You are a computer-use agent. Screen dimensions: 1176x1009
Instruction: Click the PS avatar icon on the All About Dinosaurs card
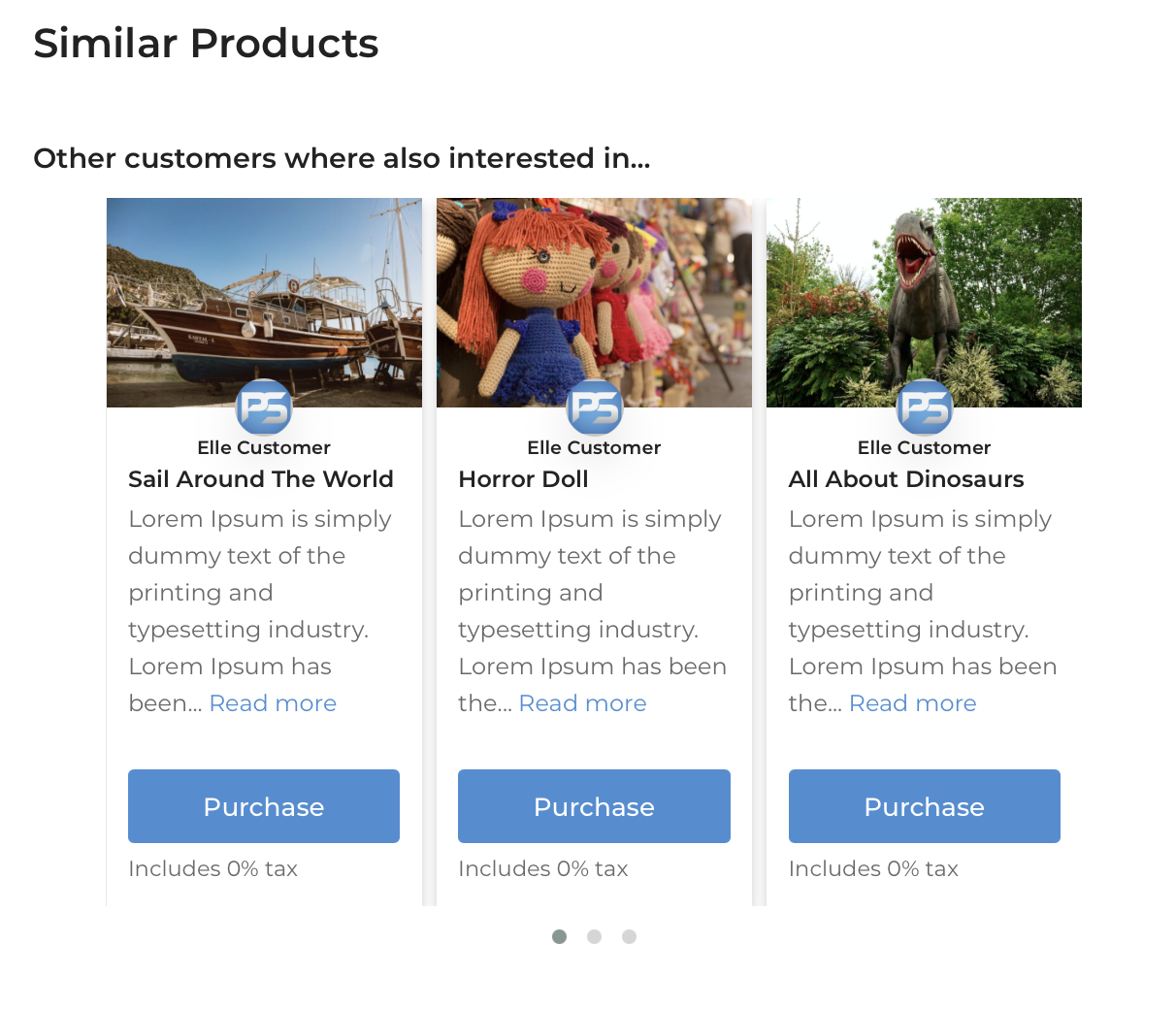(x=924, y=407)
